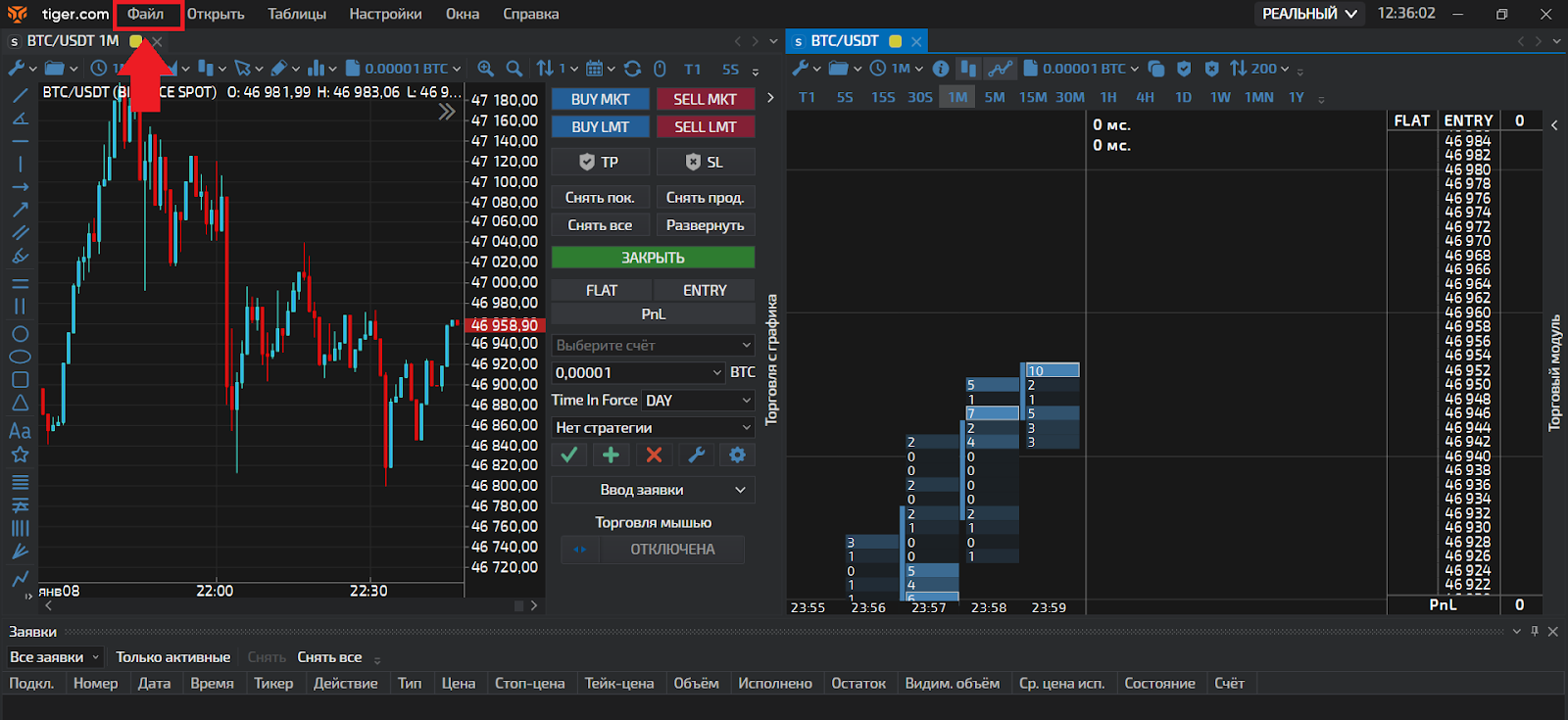Click the refresh arrows icon on chart toolbar
This screenshot has width=1568, height=720.
pyautogui.click(x=633, y=69)
